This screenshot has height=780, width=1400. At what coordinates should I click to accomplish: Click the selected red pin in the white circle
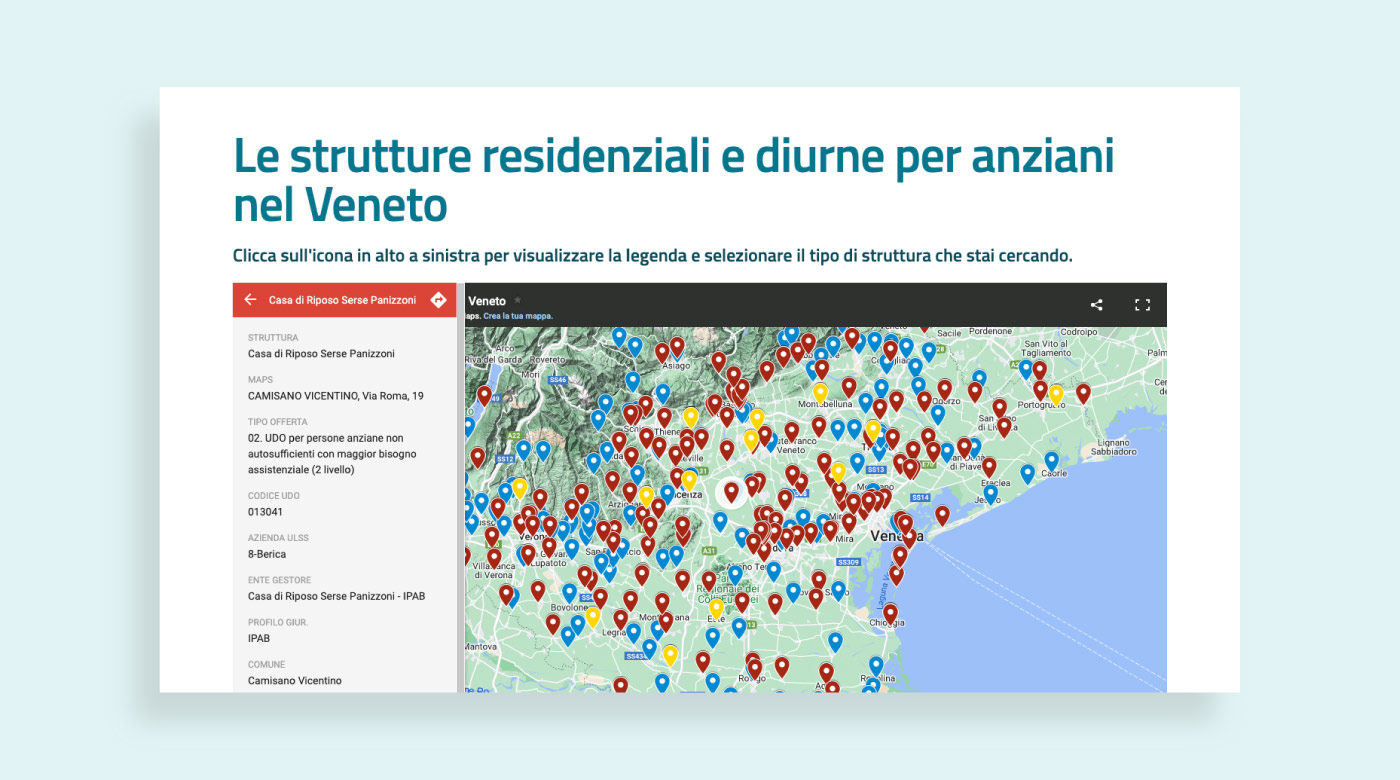(731, 491)
